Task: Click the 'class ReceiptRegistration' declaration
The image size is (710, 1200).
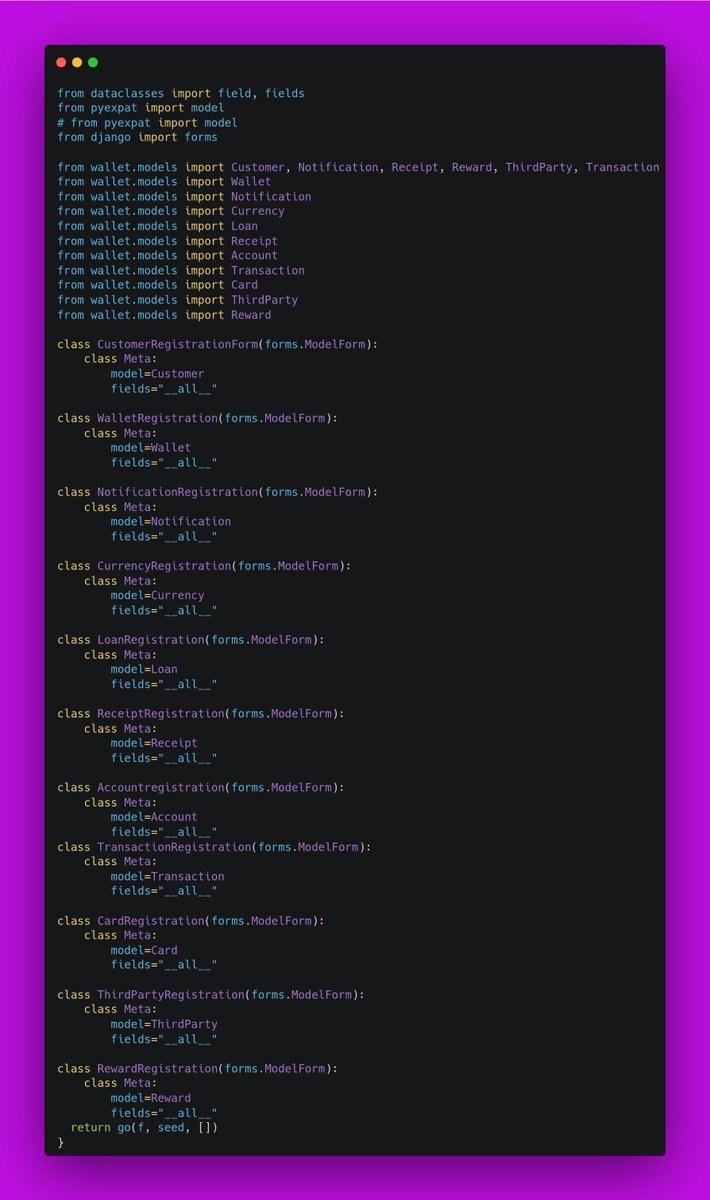Action: point(201,714)
